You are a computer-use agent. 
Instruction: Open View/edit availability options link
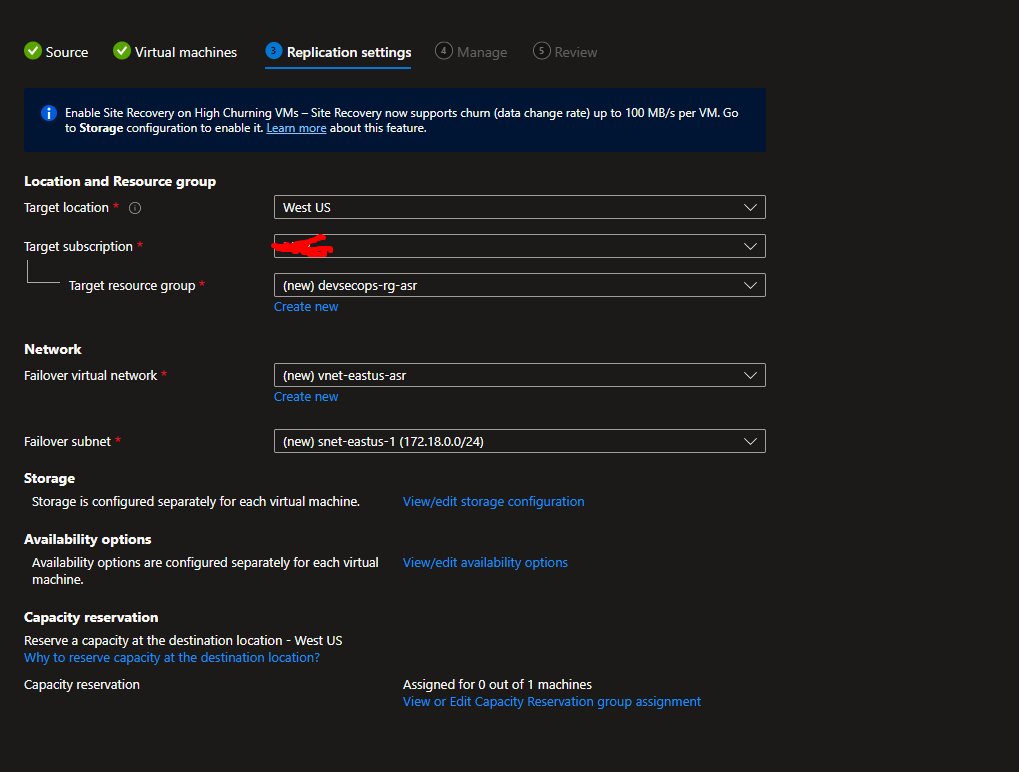coord(485,563)
